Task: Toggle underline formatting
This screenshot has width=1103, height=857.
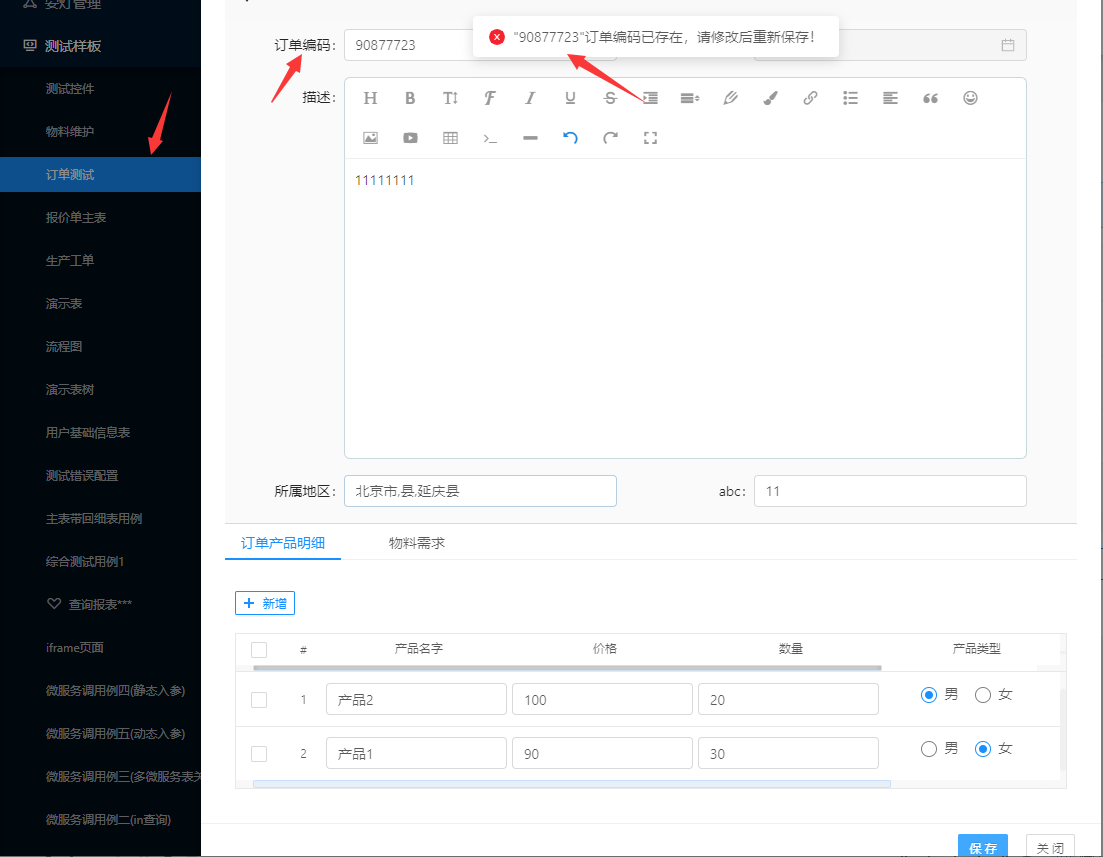Action: pos(570,98)
